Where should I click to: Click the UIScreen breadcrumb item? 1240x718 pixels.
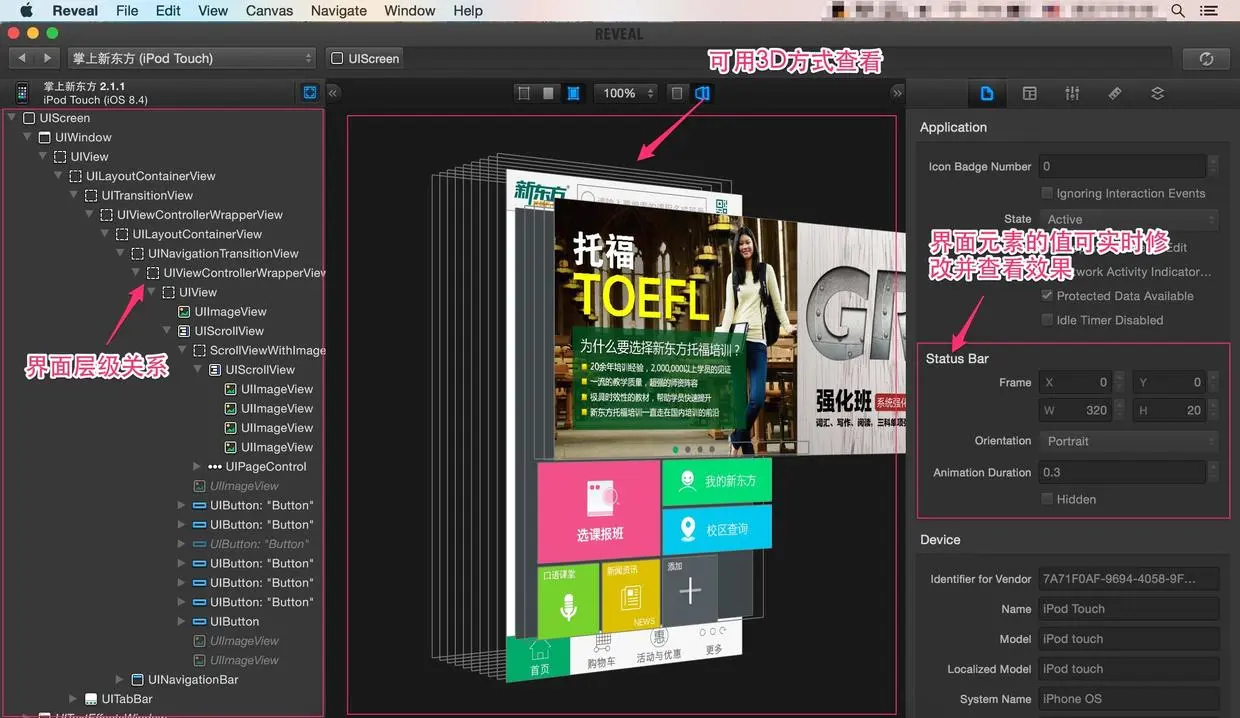pos(365,59)
